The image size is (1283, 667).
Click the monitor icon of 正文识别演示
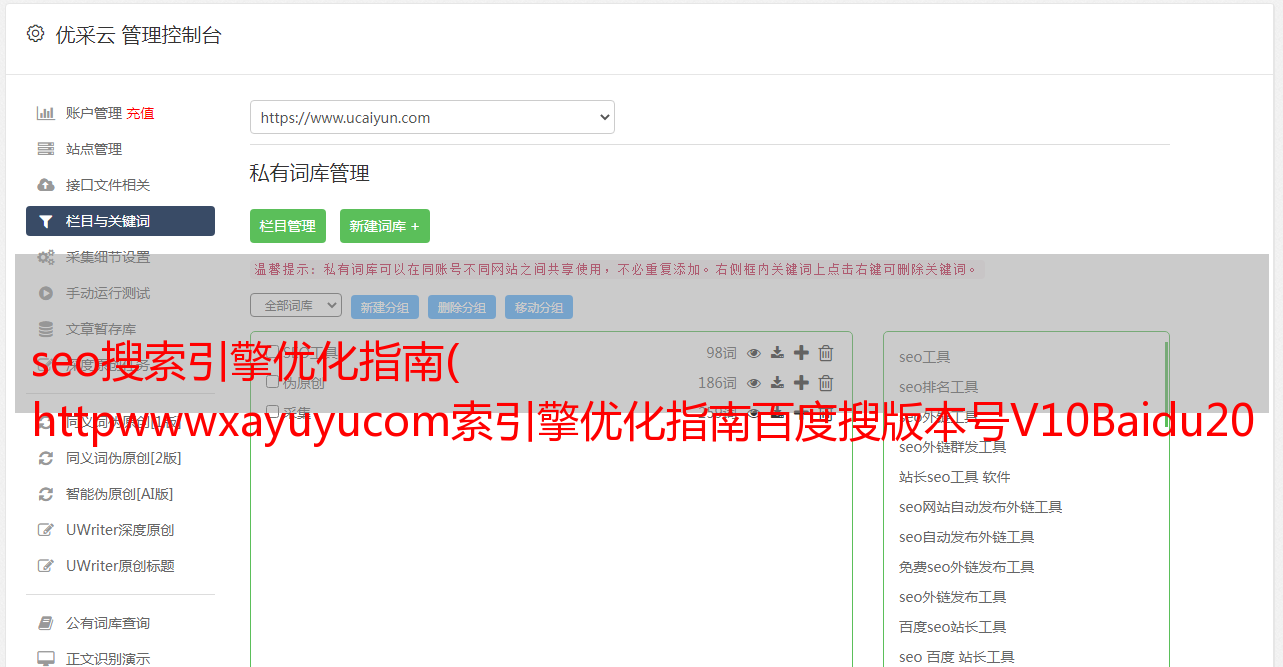coord(46,659)
